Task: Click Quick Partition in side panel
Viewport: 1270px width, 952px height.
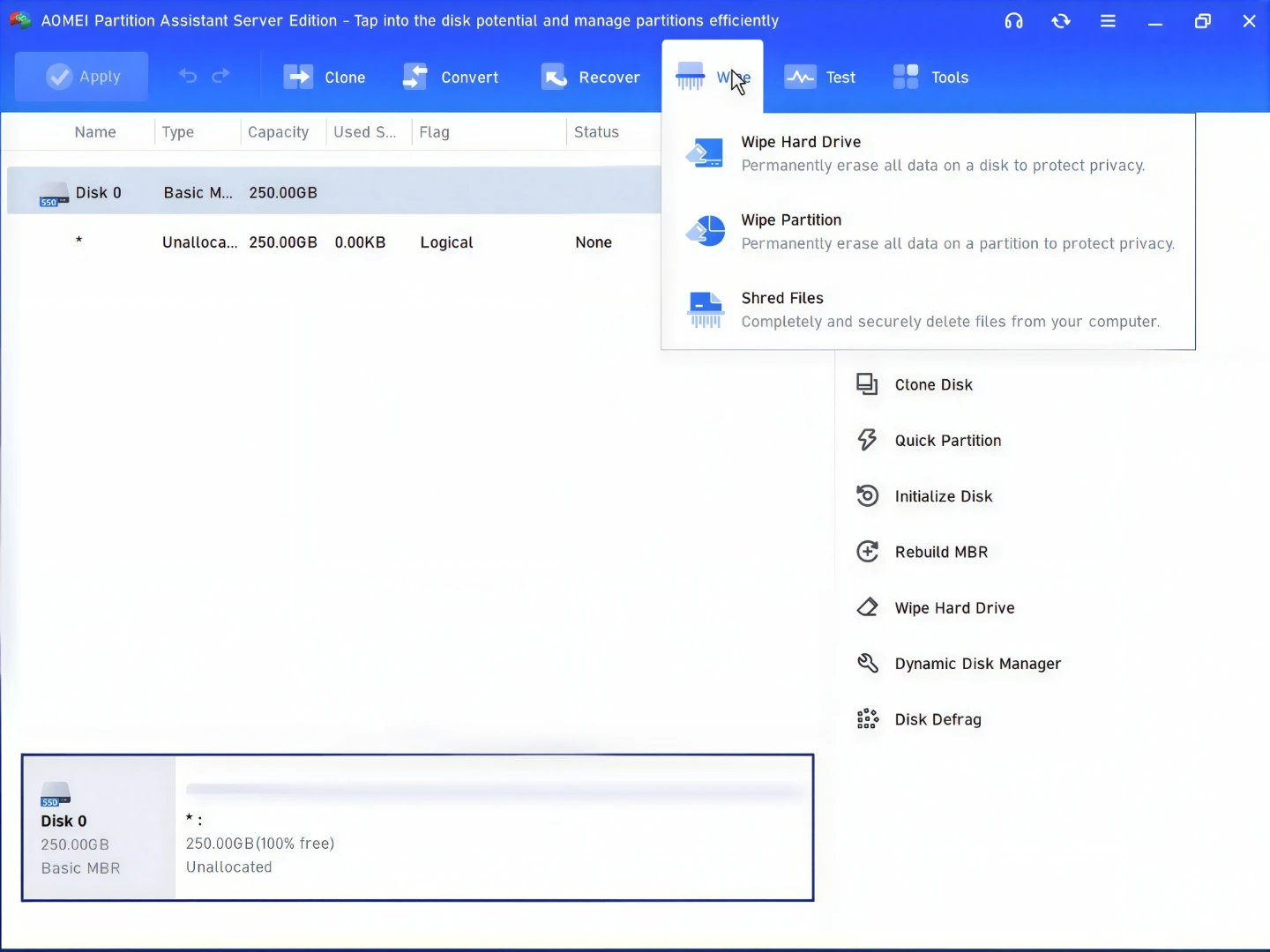Action: 948,441
